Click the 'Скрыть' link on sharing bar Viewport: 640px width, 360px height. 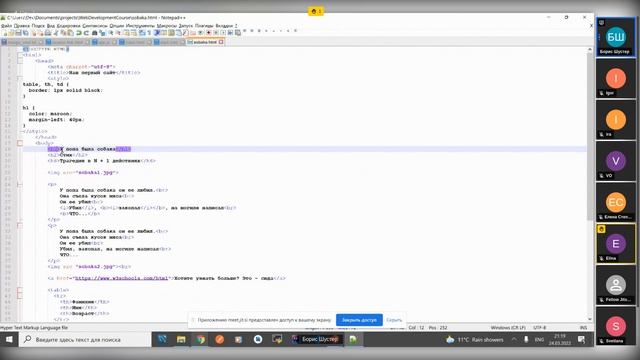coord(394,320)
